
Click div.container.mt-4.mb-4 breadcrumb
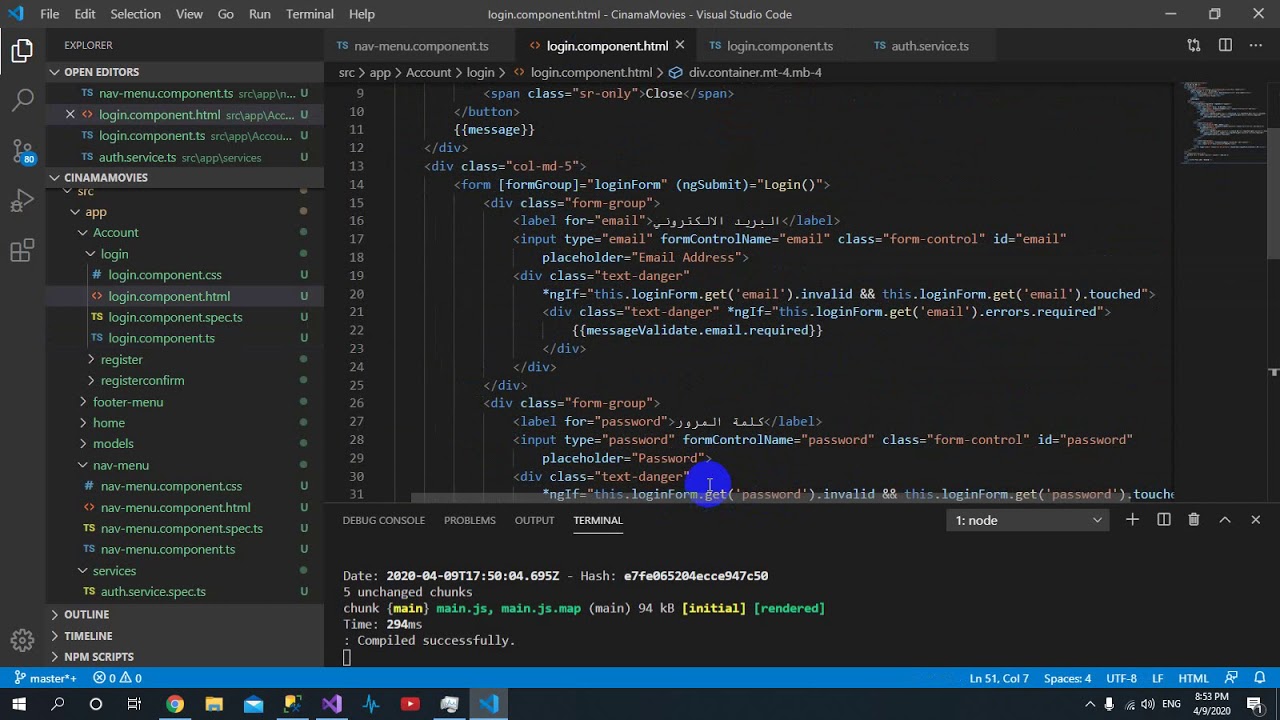pyautogui.click(x=745, y=73)
